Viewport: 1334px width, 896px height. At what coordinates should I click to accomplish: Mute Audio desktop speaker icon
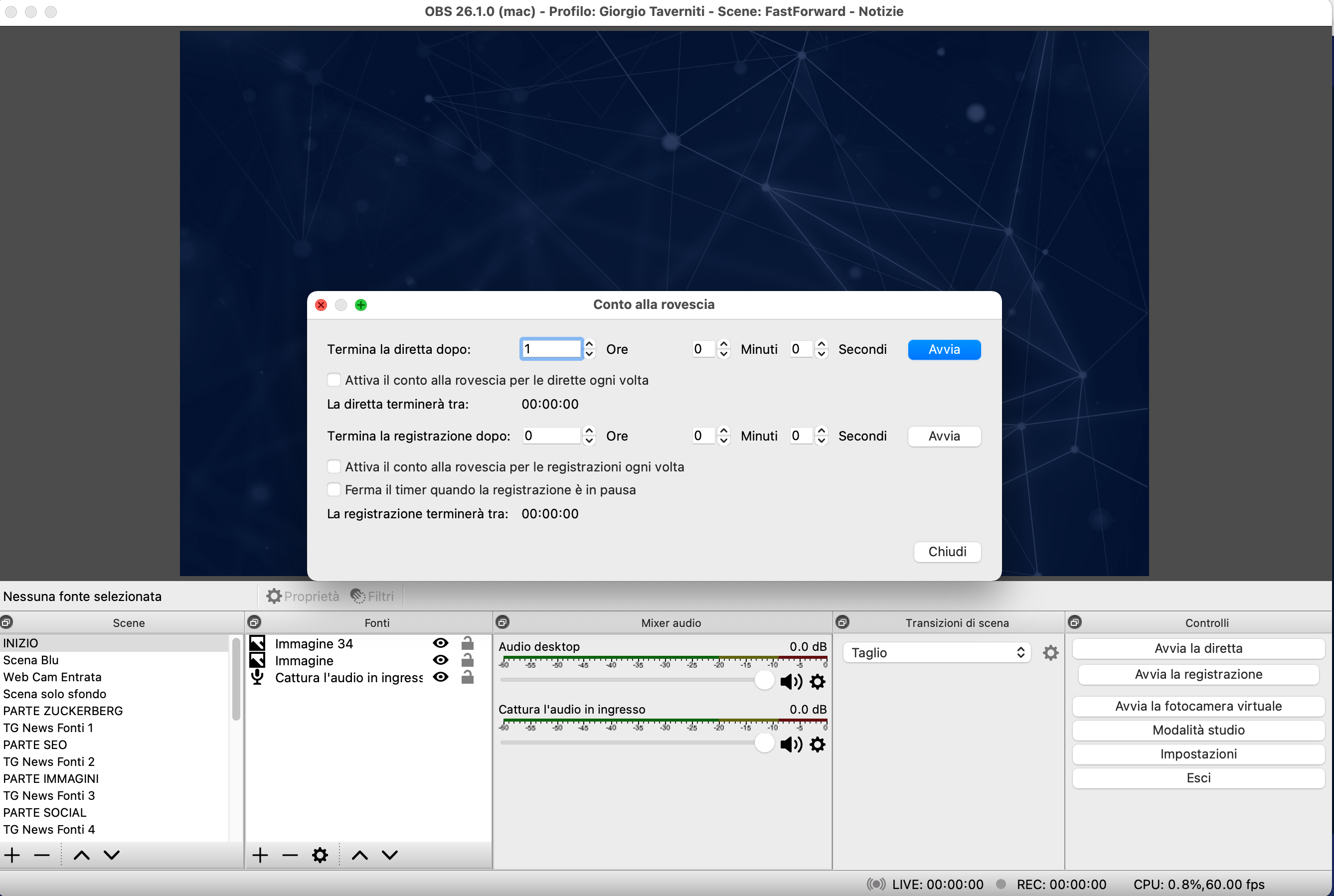click(x=791, y=682)
